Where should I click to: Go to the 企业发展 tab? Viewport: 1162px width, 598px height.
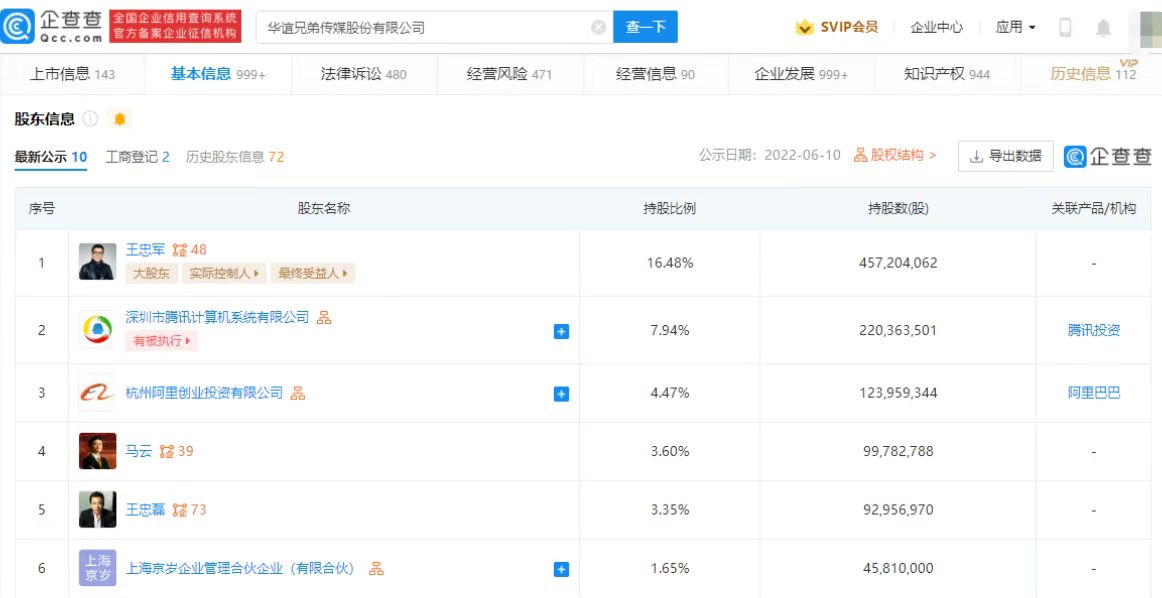coord(801,74)
